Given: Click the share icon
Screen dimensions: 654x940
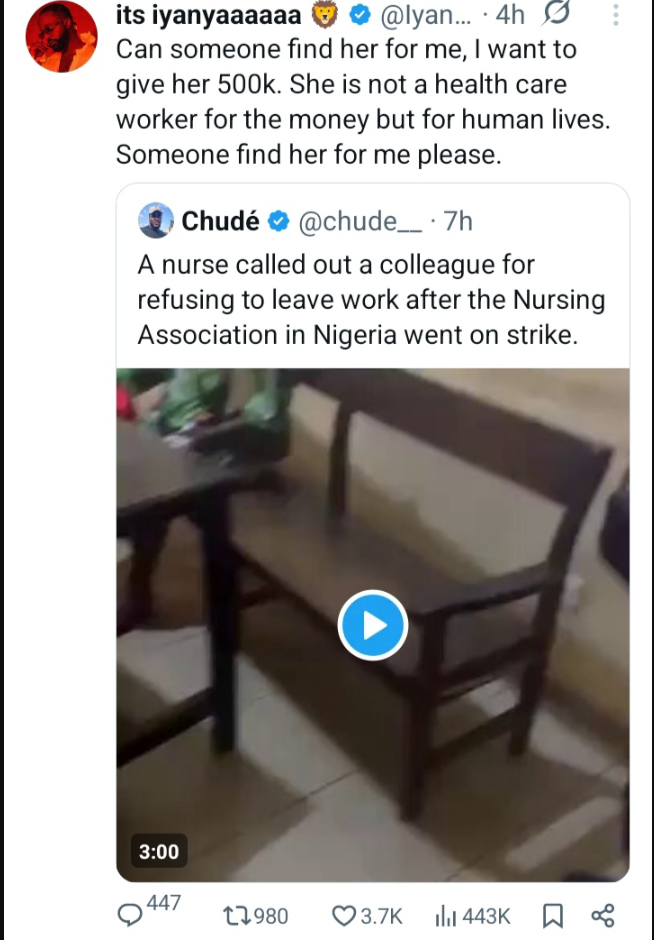Looking at the screenshot, I should [x=602, y=915].
